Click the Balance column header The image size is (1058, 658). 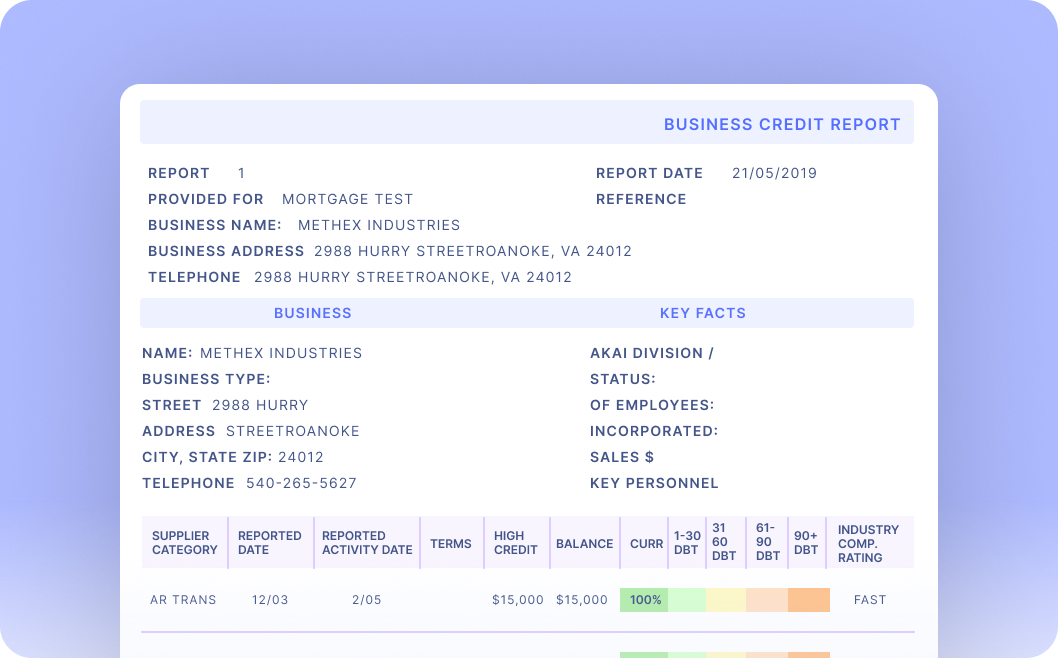point(584,544)
